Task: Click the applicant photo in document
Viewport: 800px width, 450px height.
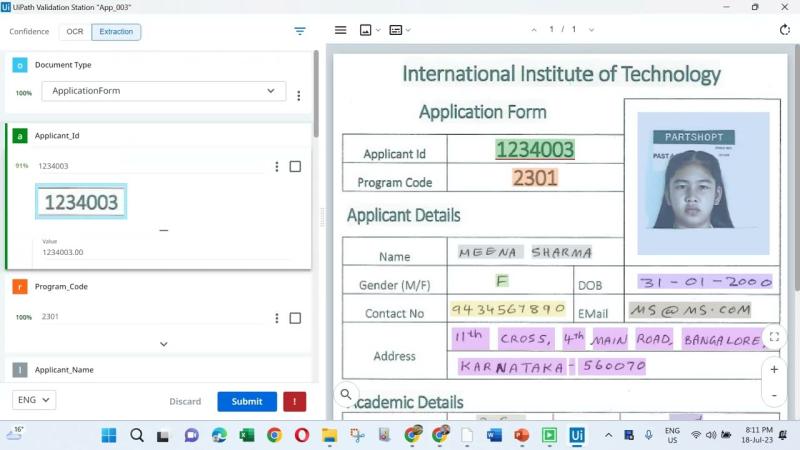Action: 703,183
